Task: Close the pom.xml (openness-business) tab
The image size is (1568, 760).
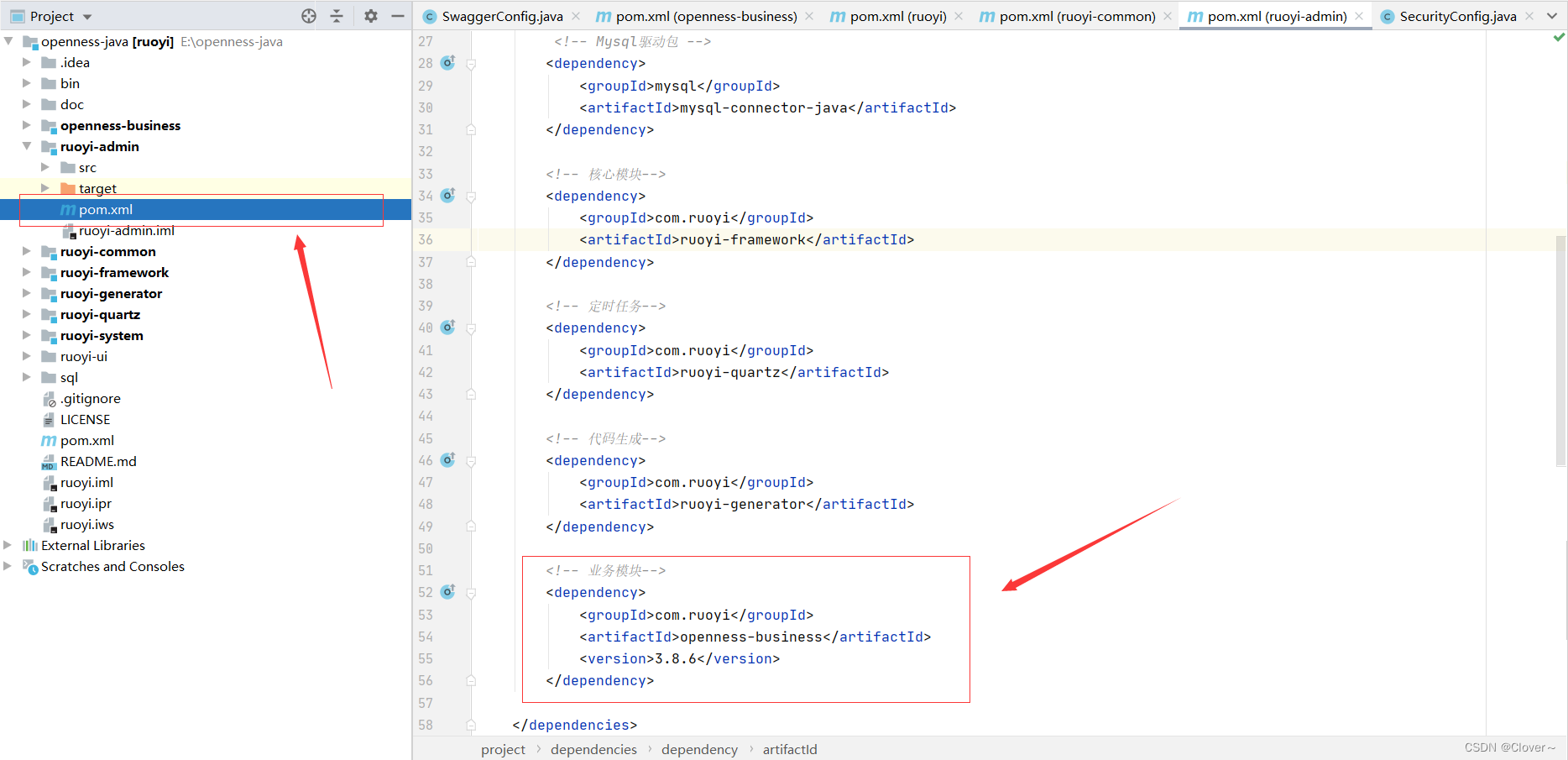Action: click(x=809, y=16)
